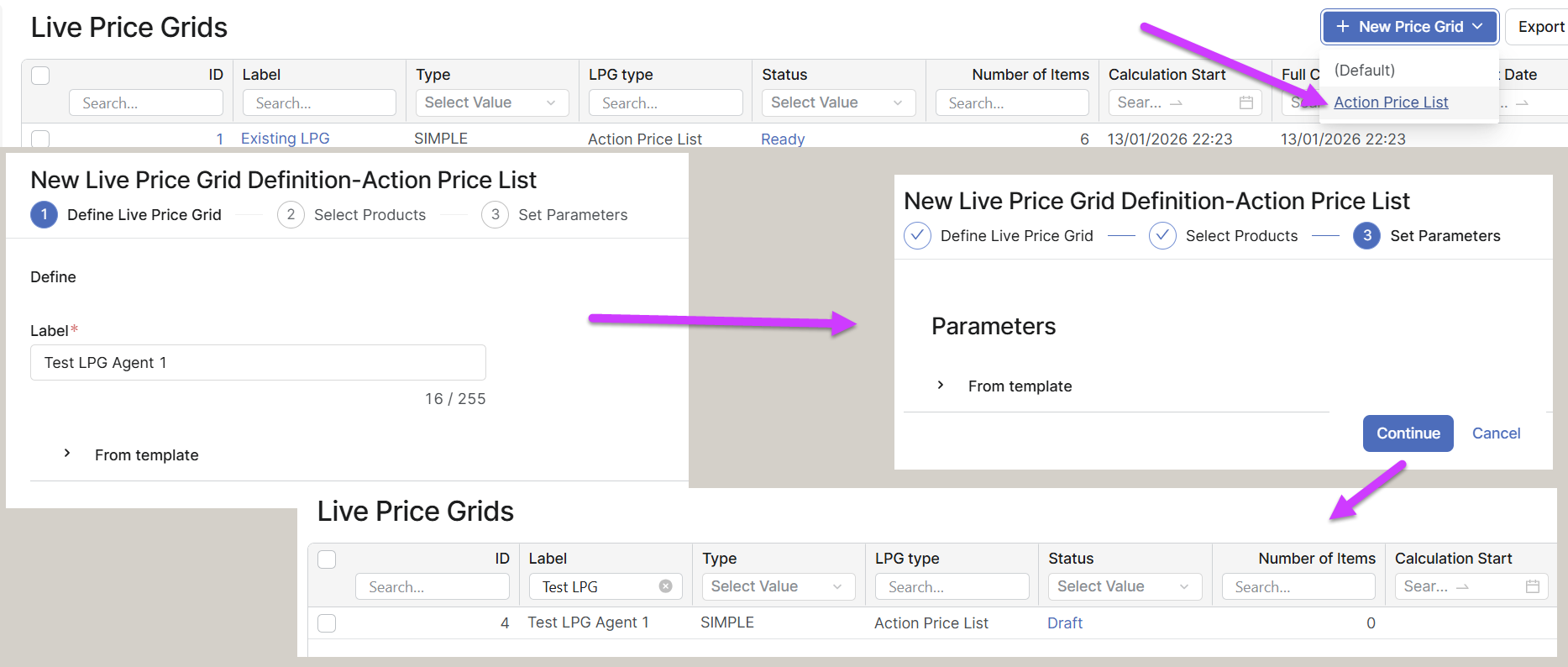The height and width of the screenshot is (667, 1568).
Task: Click the active step 1 circle icon
Action: coord(45,215)
